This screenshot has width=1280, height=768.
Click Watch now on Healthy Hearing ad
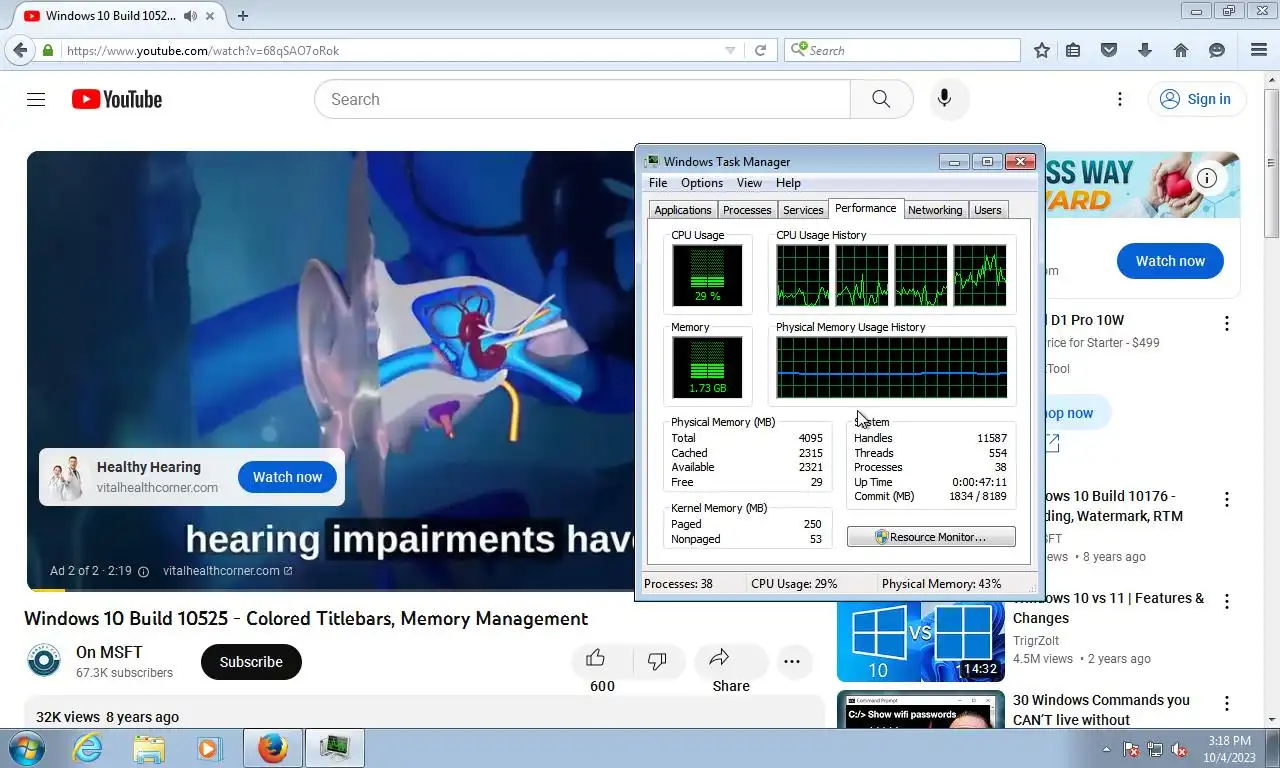click(287, 477)
